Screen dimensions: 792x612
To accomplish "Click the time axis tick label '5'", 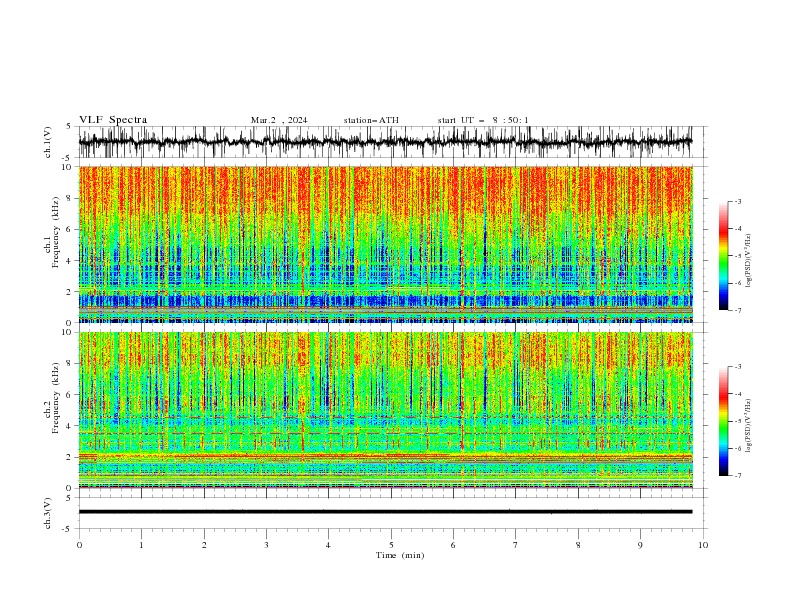I will (x=391, y=545).
